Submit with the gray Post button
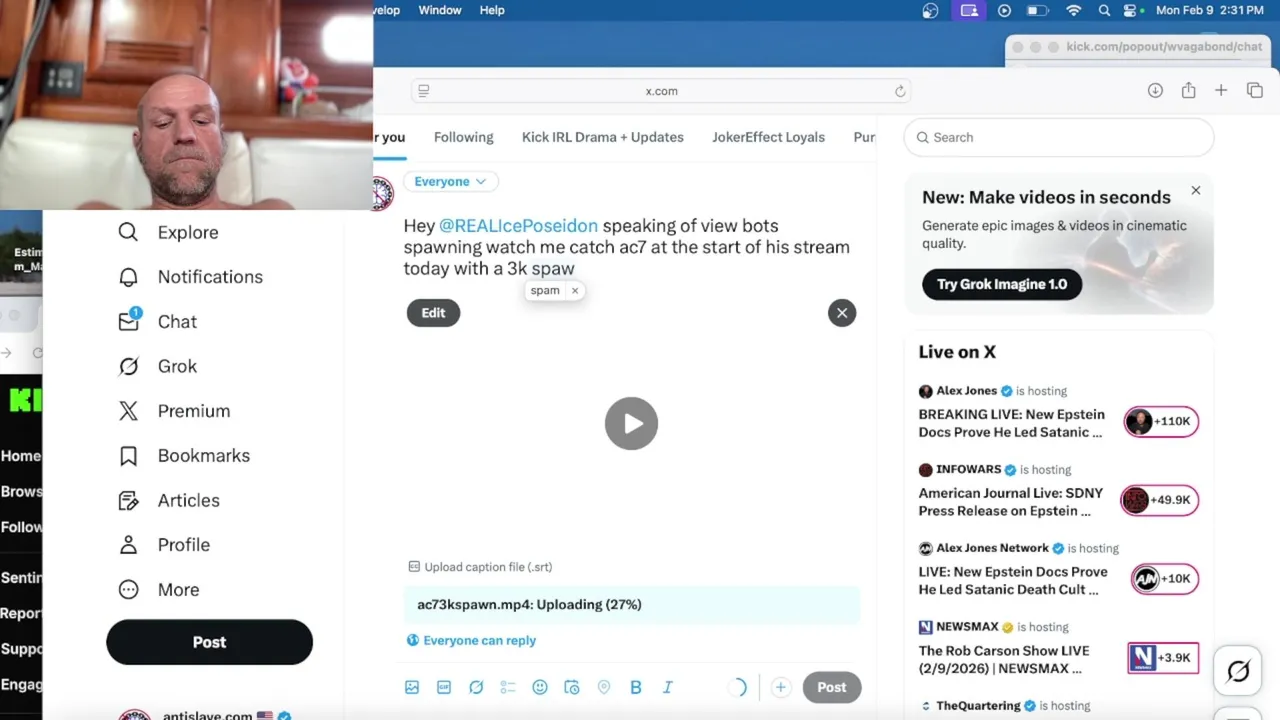Image resolution: width=1280 pixels, height=720 pixels. [x=832, y=687]
